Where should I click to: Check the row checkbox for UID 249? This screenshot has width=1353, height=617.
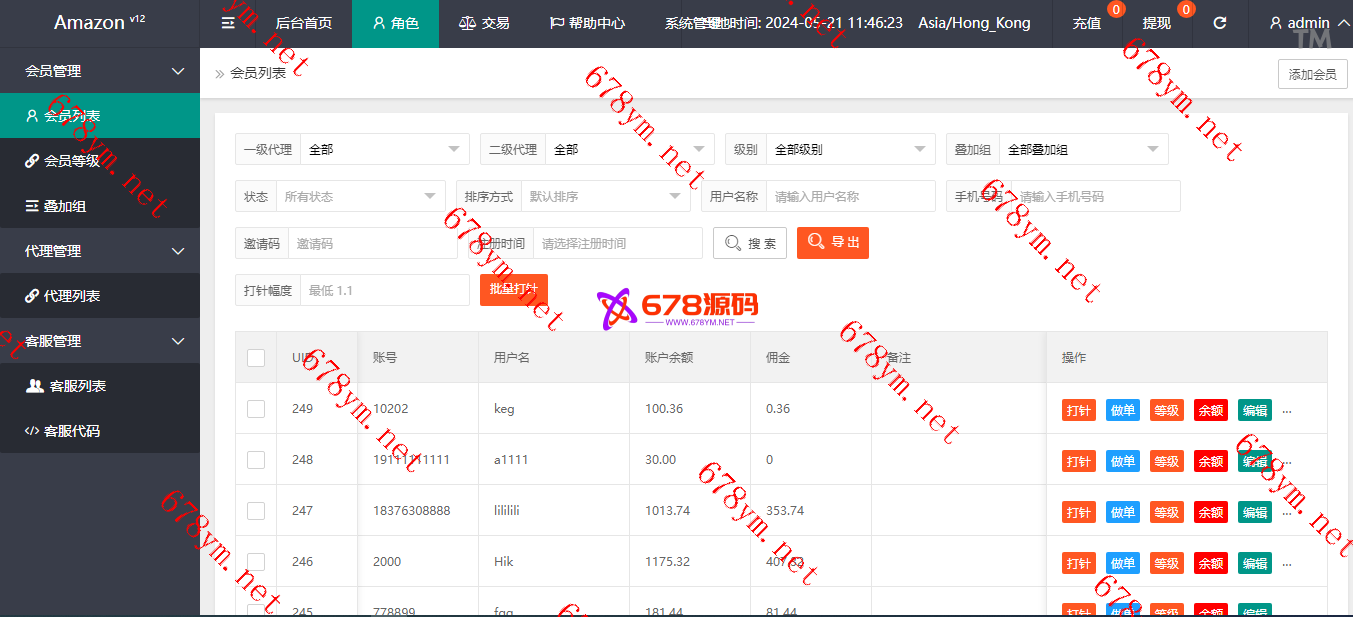coord(256,409)
